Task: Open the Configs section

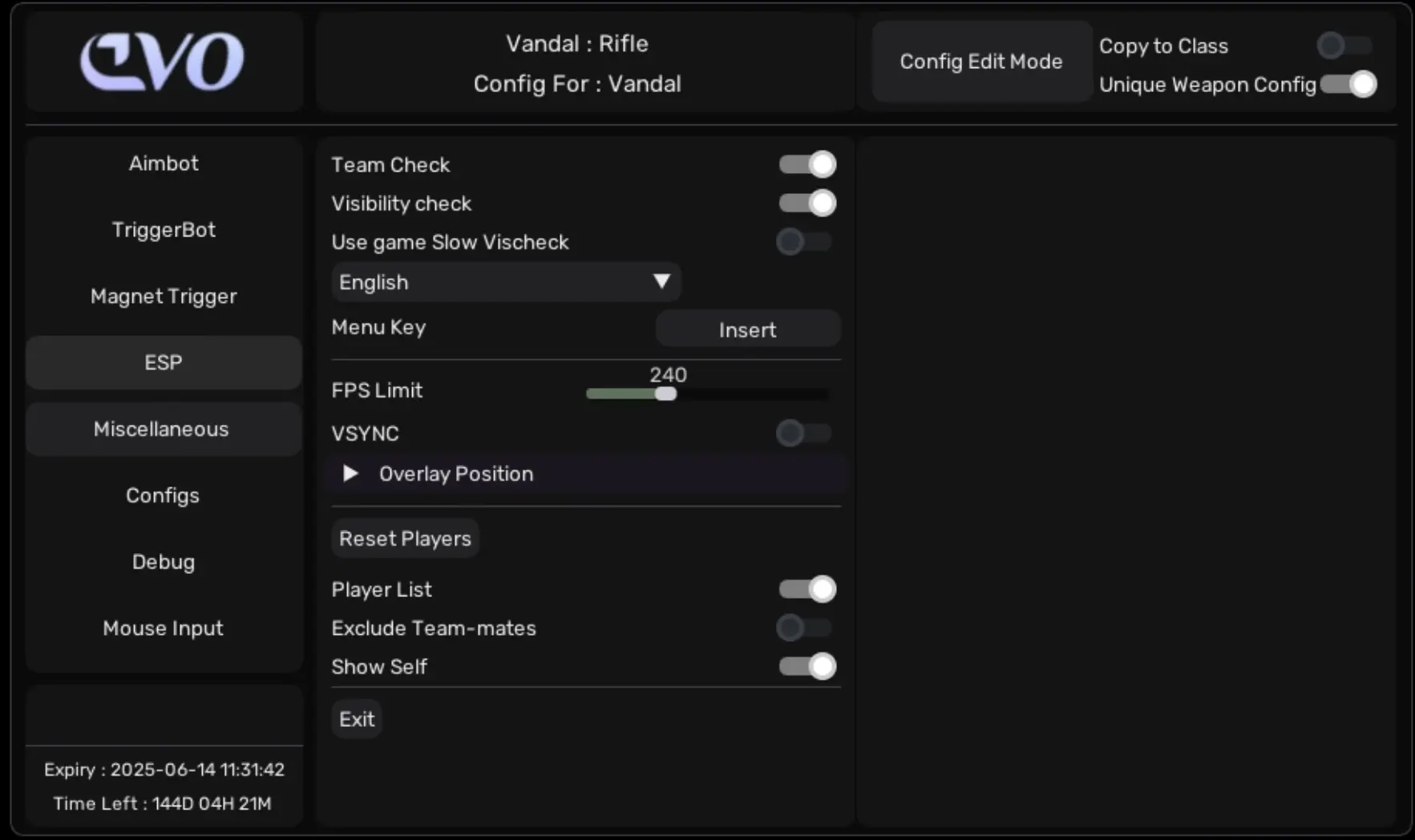Action: click(163, 495)
